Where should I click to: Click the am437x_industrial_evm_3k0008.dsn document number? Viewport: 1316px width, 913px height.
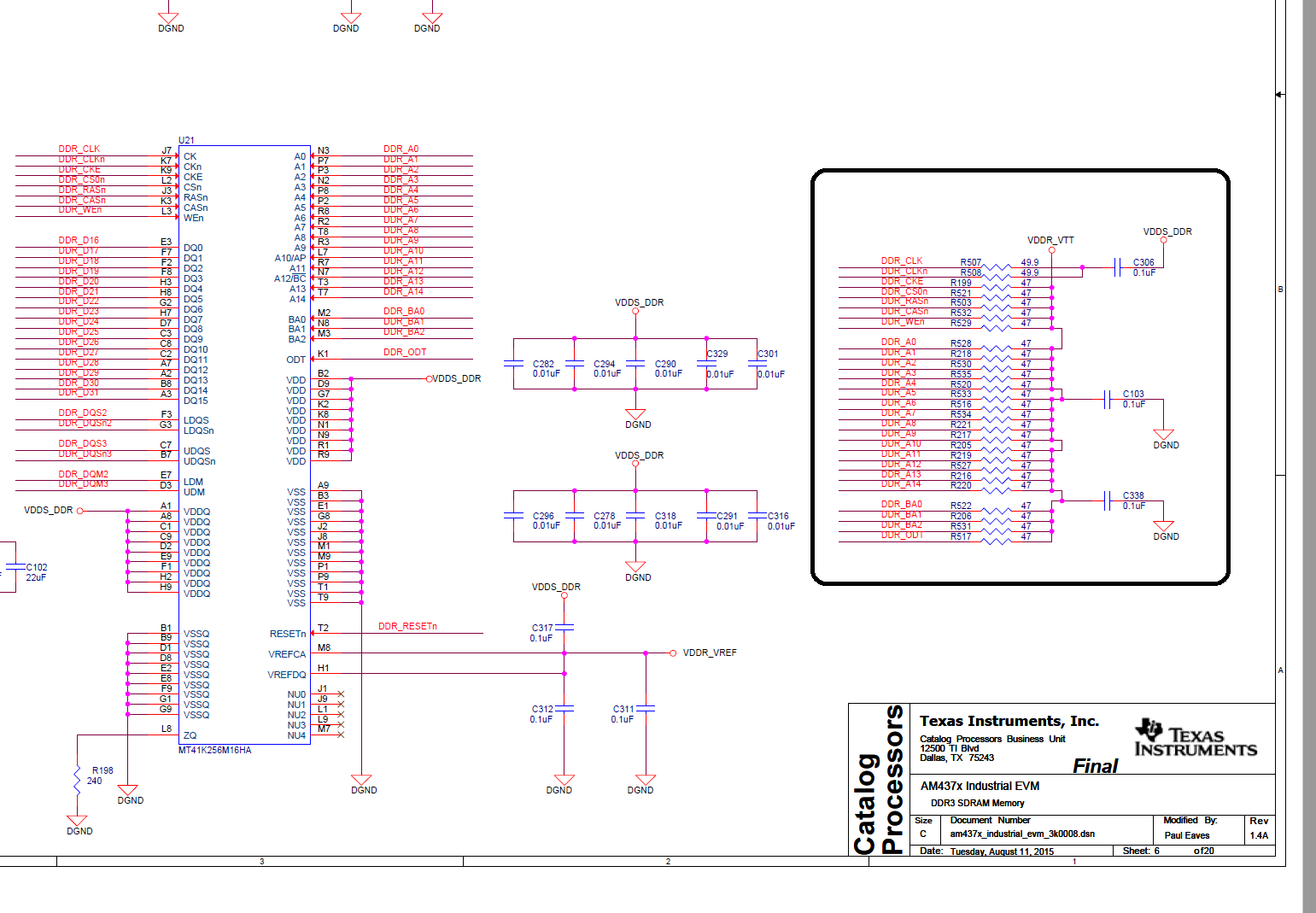pyautogui.click(x=1022, y=834)
